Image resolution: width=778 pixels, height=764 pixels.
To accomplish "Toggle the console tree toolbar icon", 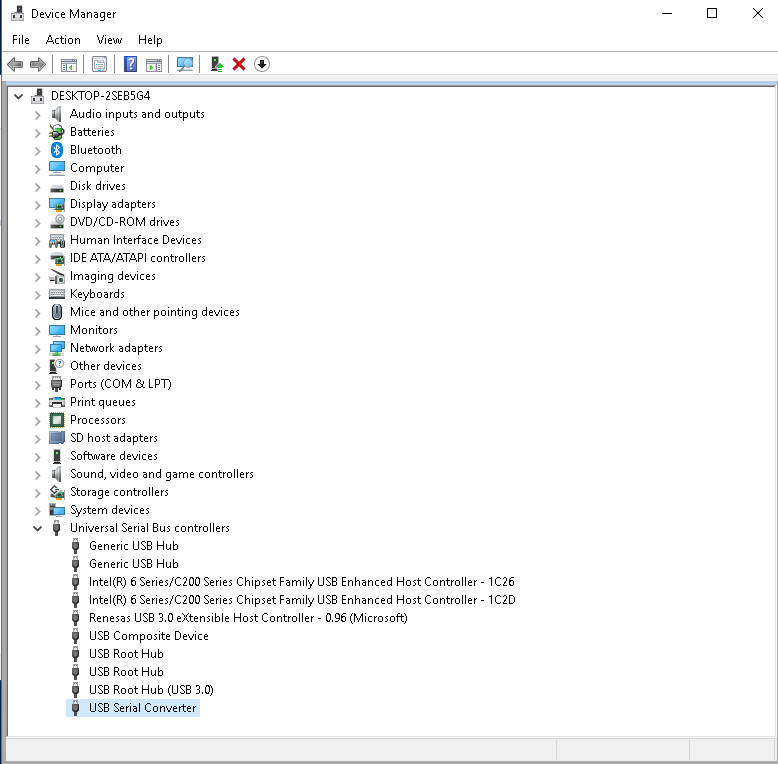I will click(x=68, y=64).
